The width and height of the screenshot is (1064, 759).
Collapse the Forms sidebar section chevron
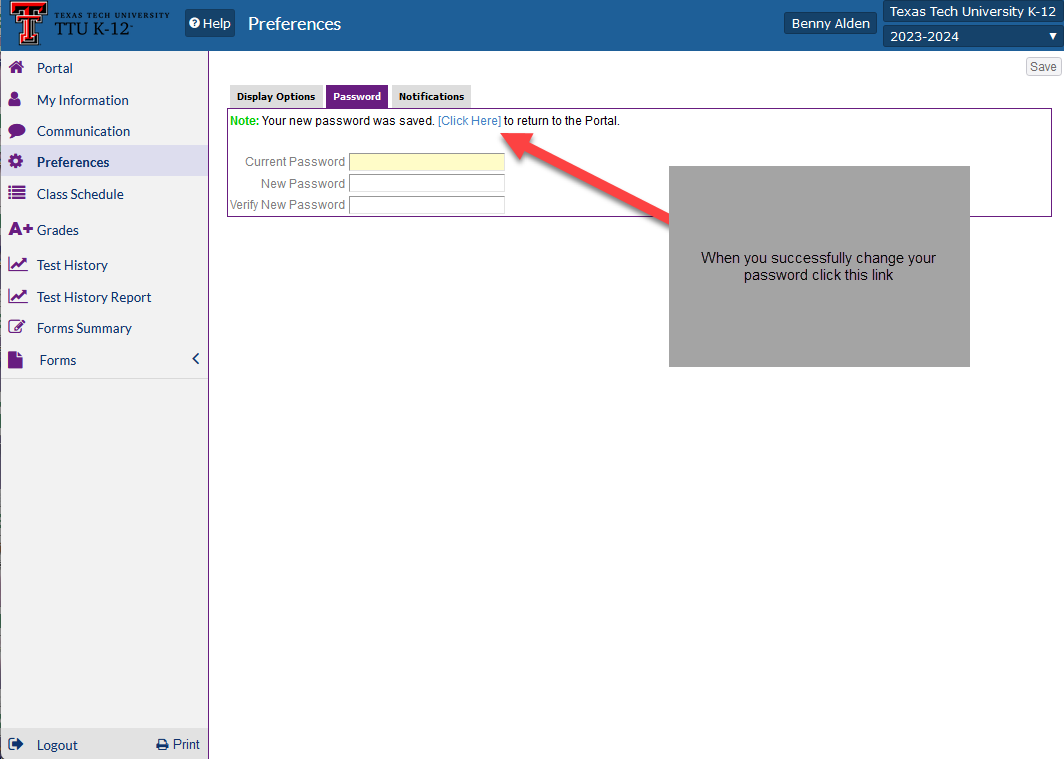coord(195,359)
